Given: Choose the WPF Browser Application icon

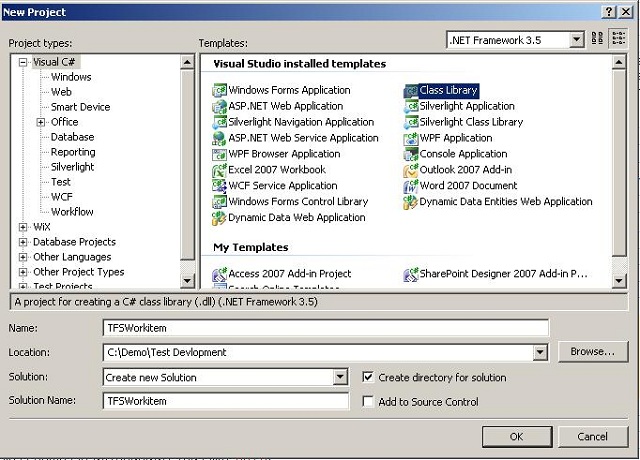Looking at the screenshot, I should coord(219,154).
